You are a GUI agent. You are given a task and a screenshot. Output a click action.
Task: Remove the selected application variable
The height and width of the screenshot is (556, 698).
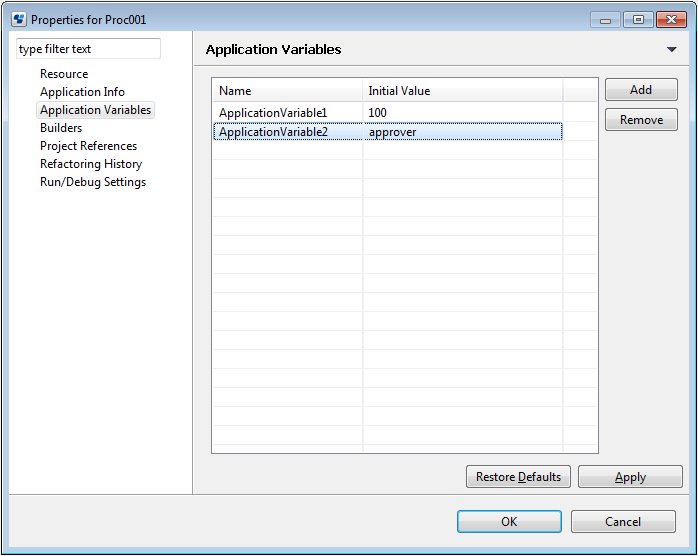(641, 120)
